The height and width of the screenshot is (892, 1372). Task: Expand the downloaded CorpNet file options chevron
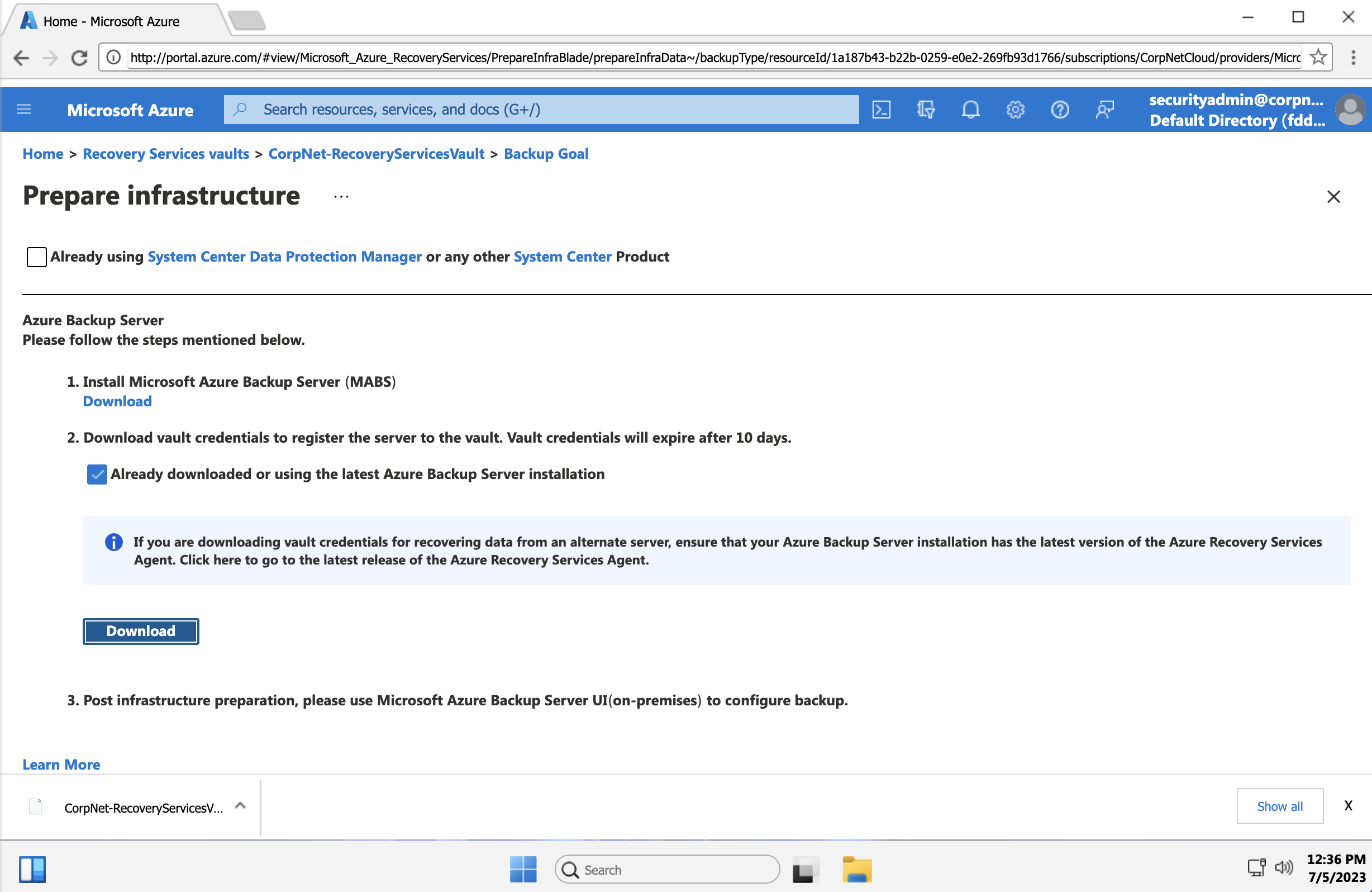(240, 806)
